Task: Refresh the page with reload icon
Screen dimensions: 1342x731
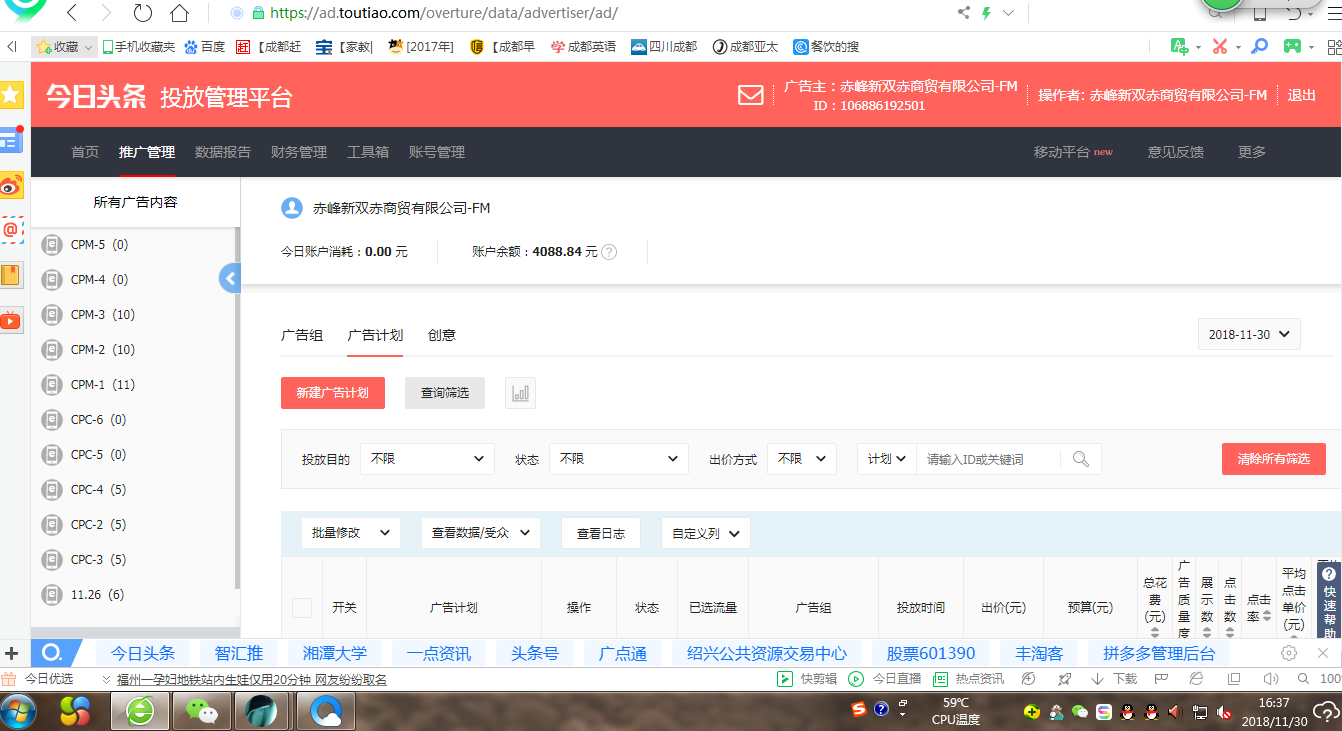Action: point(143,13)
